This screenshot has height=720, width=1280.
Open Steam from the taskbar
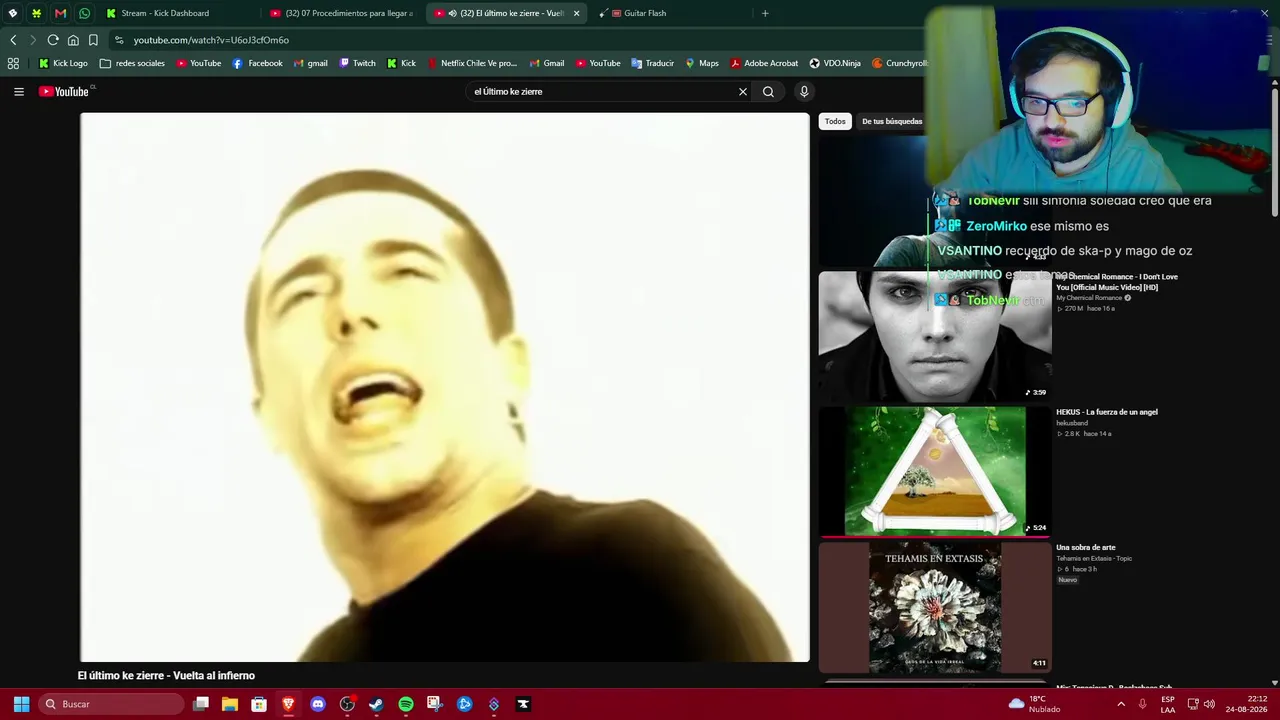coord(376,704)
